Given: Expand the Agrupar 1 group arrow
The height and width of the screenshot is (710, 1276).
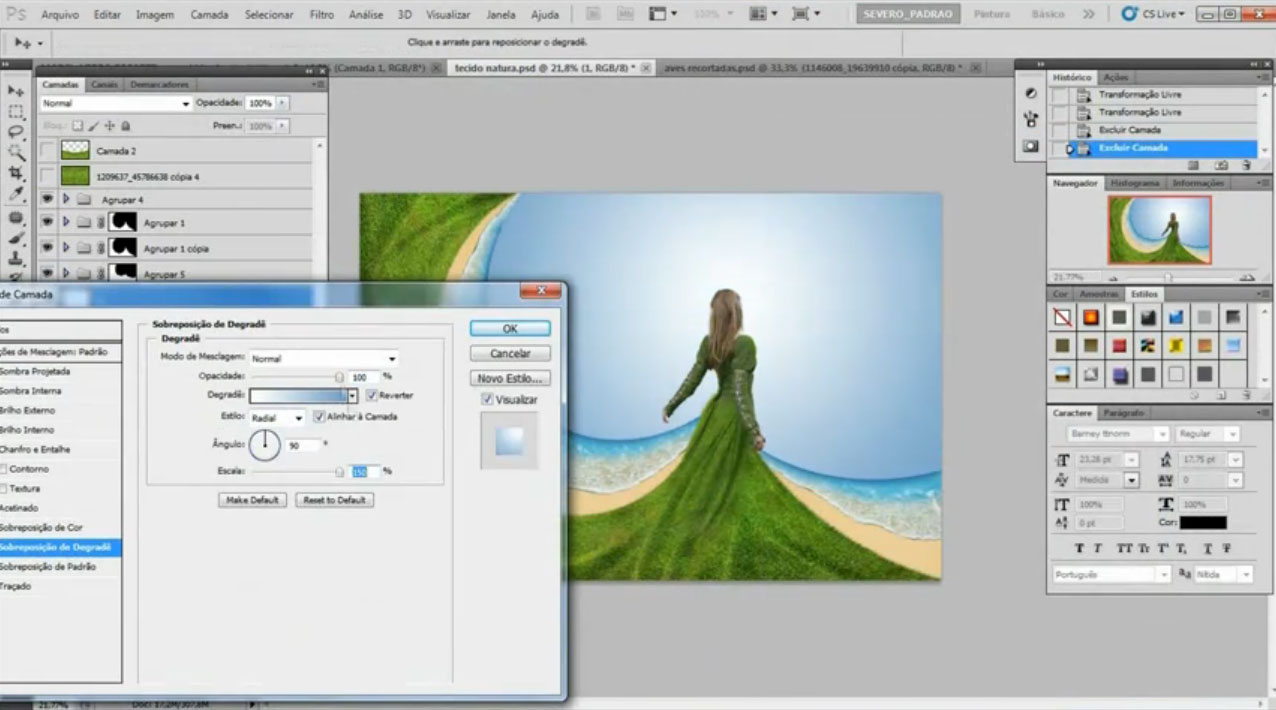Looking at the screenshot, I should tap(67, 222).
